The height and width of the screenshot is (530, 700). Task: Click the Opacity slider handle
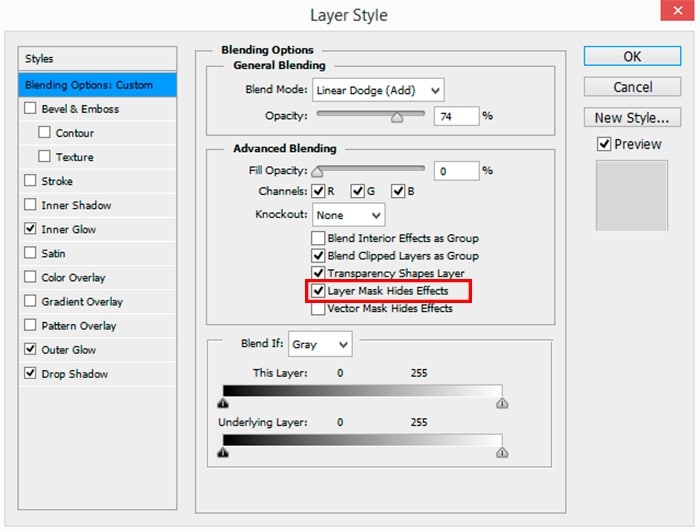coord(397,117)
